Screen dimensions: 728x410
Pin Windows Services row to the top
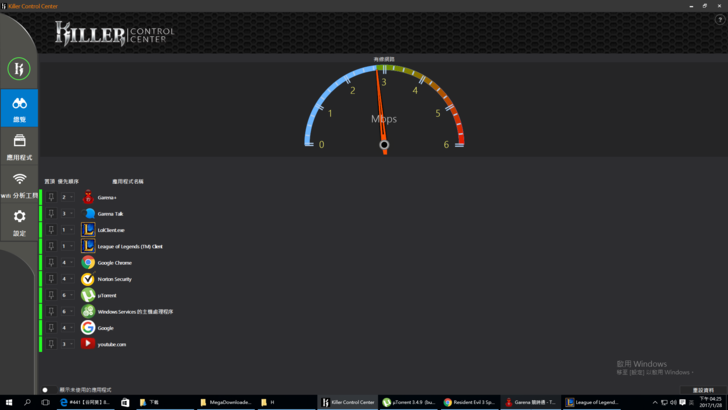[51, 311]
